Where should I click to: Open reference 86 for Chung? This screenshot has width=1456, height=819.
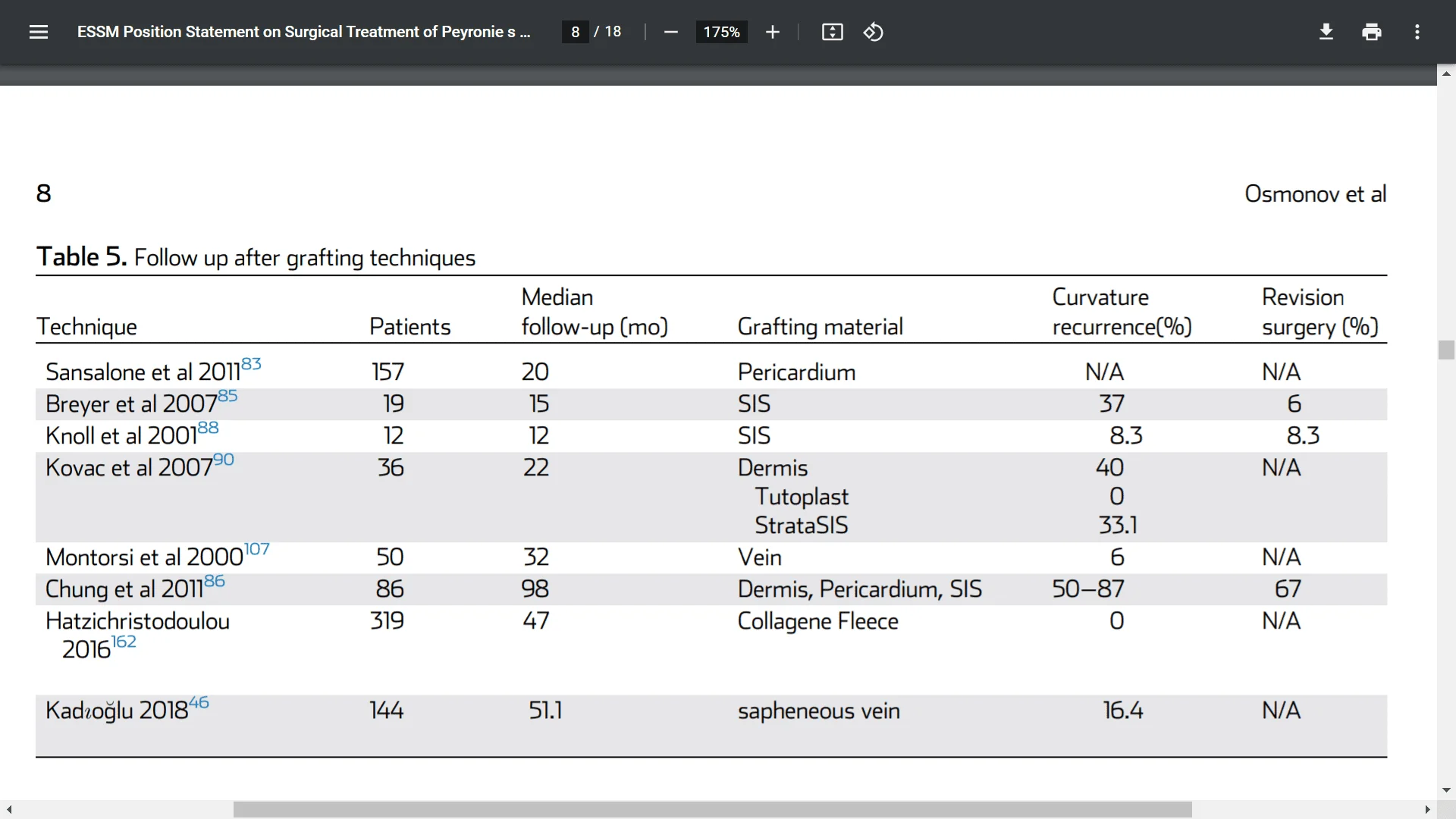click(x=215, y=581)
